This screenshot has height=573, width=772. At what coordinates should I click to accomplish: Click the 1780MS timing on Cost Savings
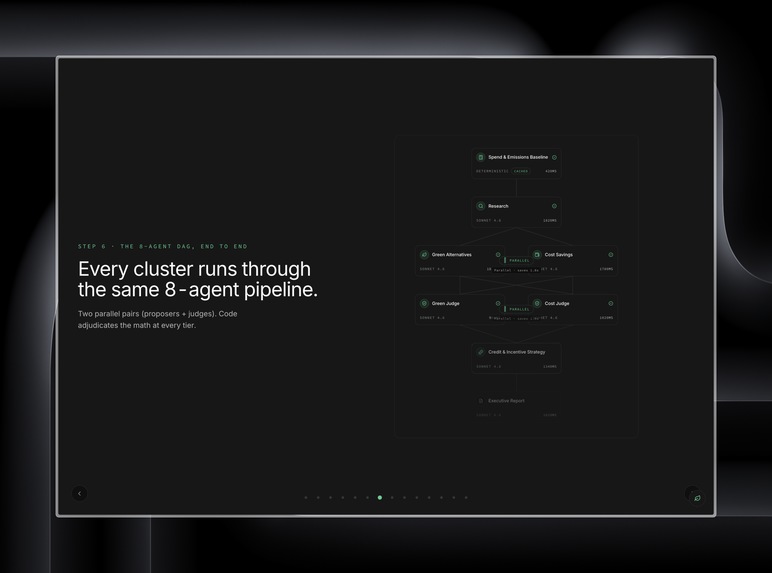coord(606,269)
